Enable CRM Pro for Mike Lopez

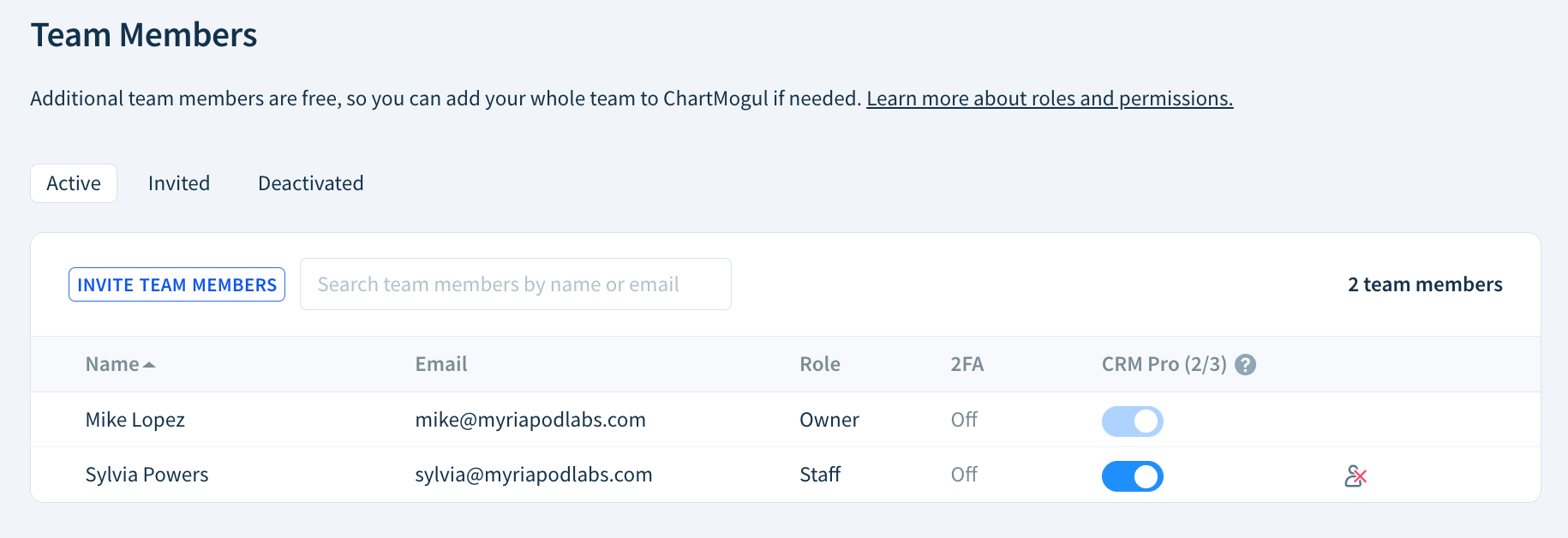click(1133, 421)
